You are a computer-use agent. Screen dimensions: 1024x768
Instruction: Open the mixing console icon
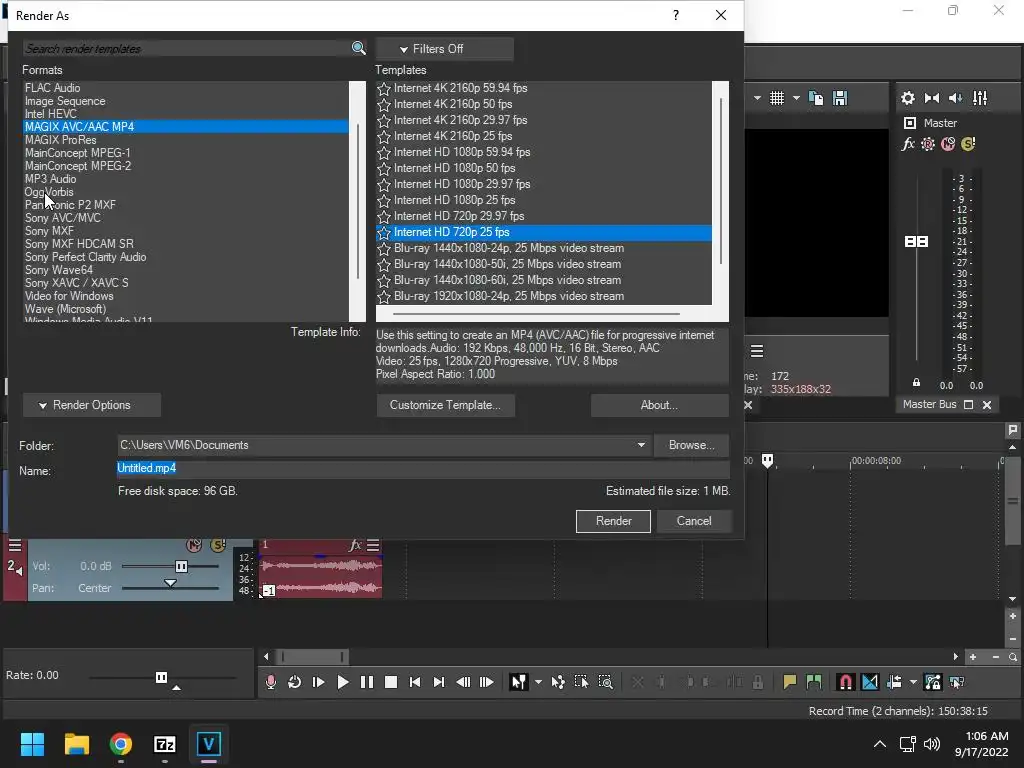pos(980,98)
